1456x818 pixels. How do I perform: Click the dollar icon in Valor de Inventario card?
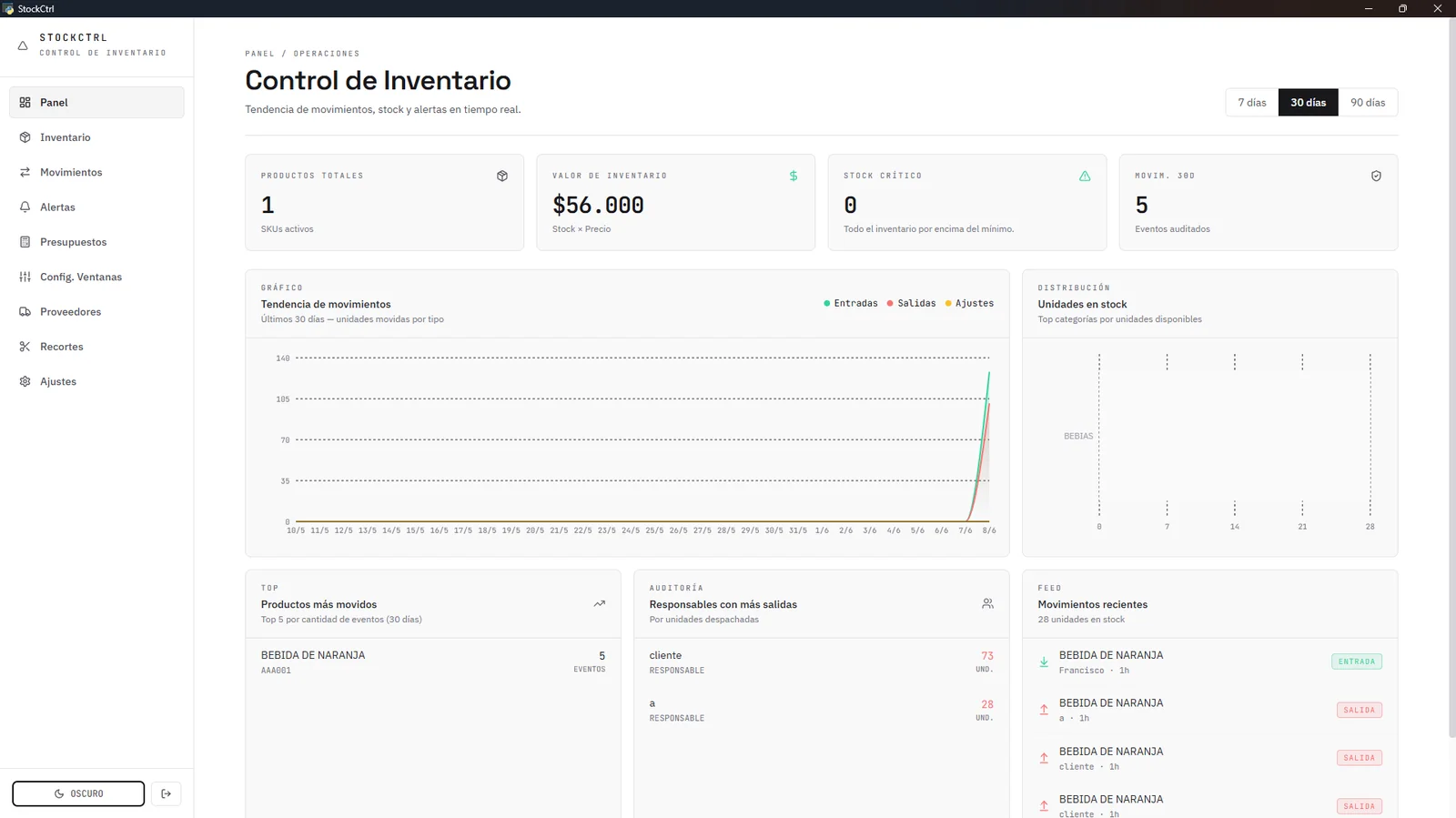click(x=794, y=176)
